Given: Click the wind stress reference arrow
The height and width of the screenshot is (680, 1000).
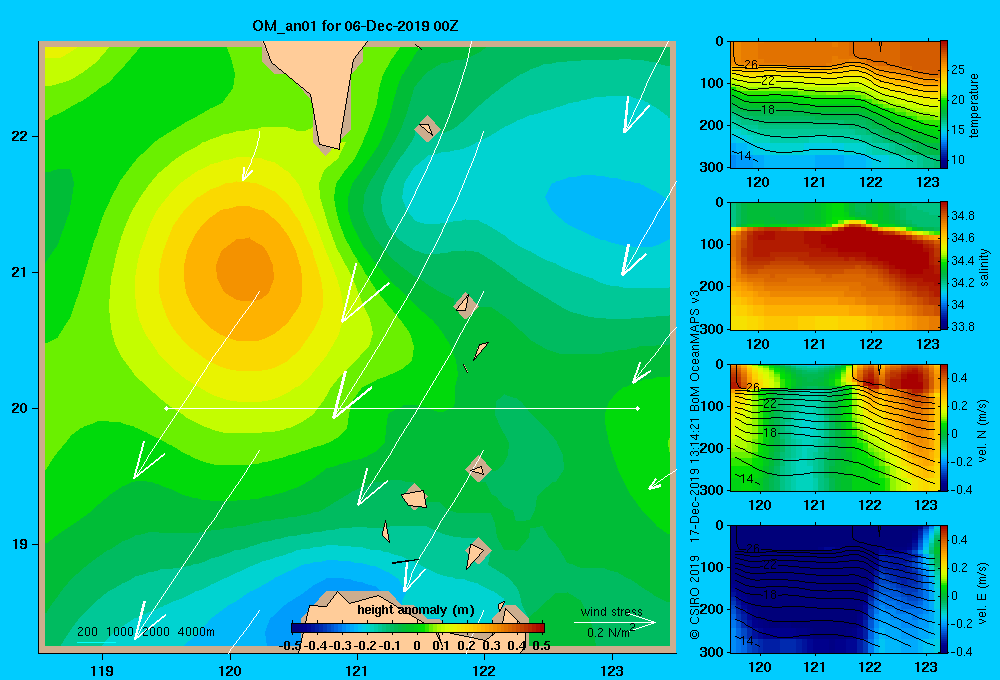Looking at the screenshot, I should [615, 622].
